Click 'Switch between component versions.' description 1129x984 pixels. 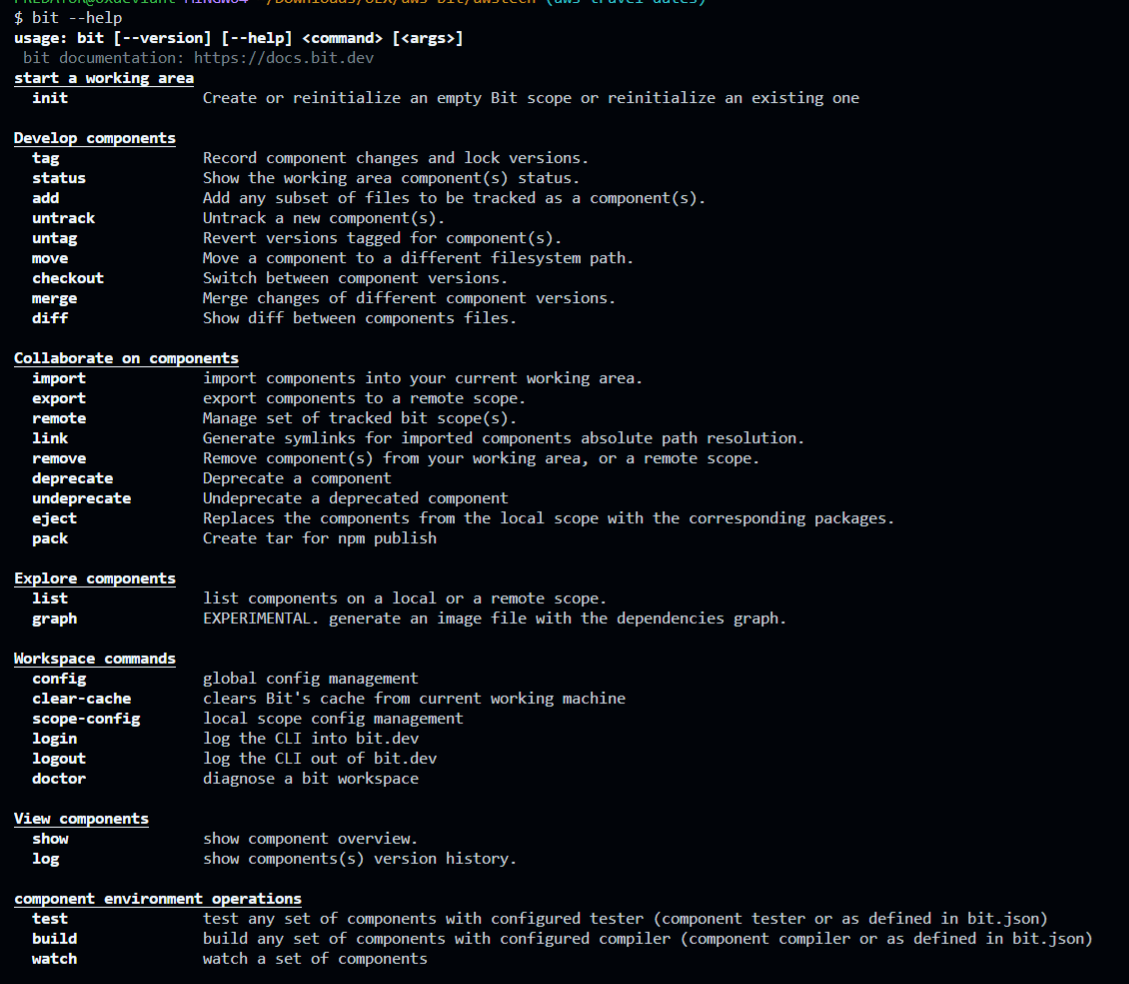pos(355,278)
